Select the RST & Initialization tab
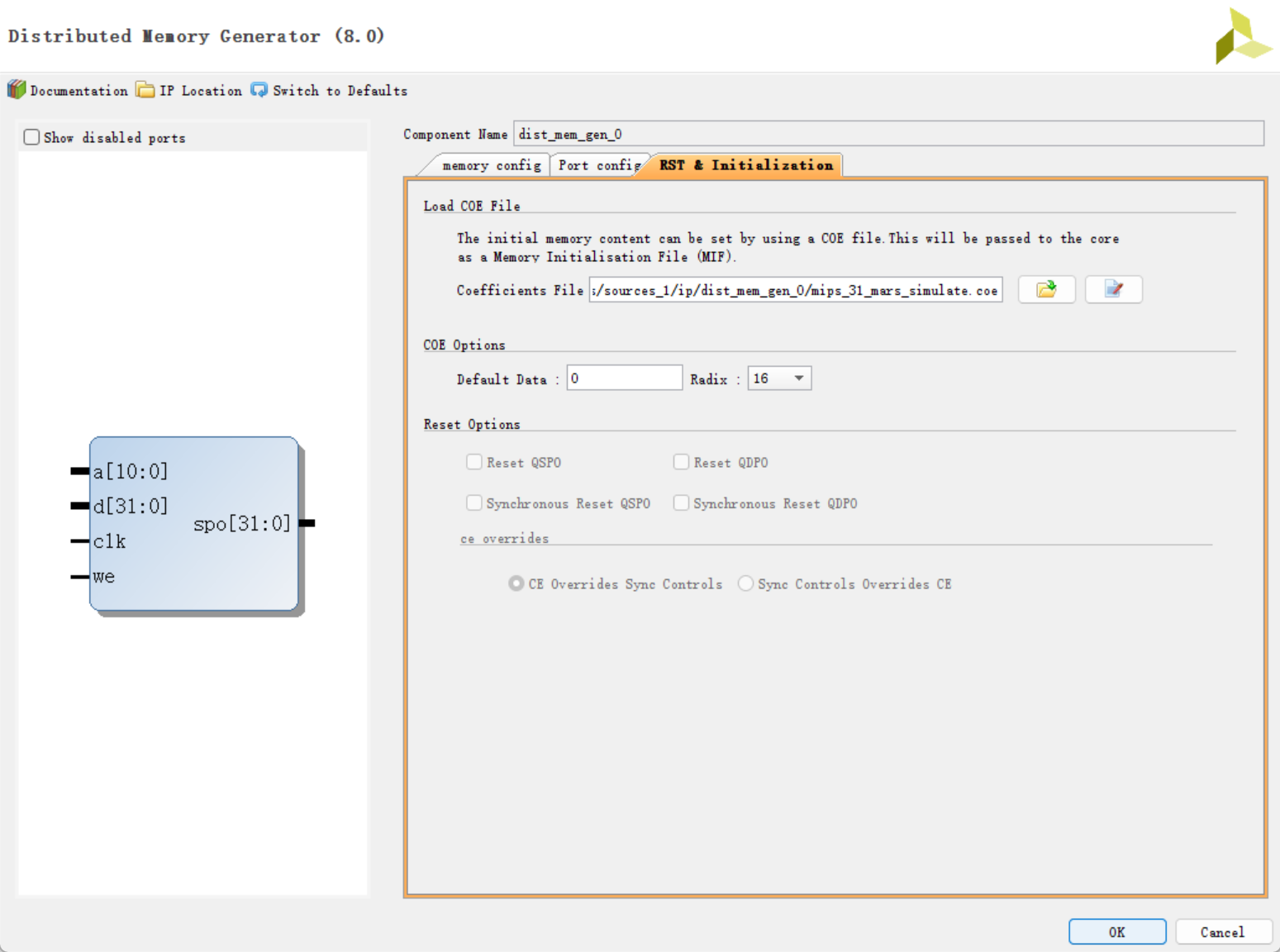 click(746, 165)
